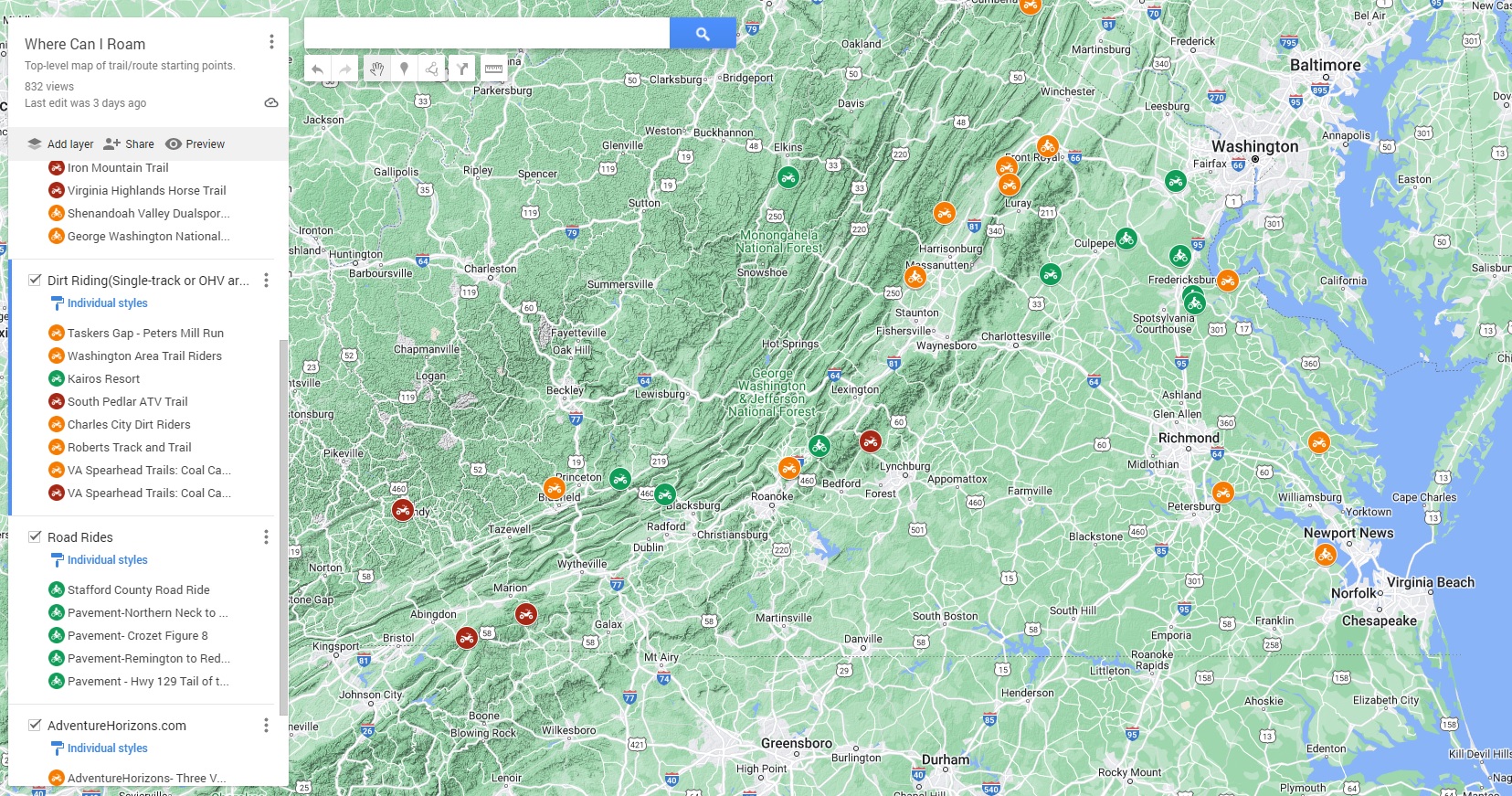
Task: Select Stafford County Road Ride entry
Action: [x=138, y=590]
